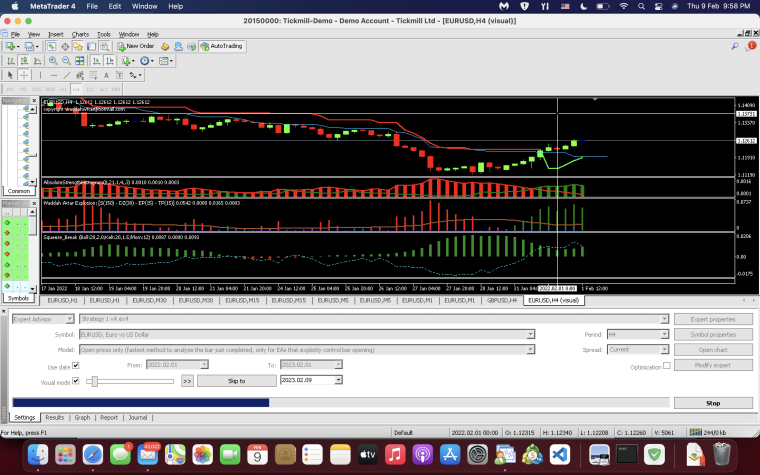This screenshot has width=760, height=475.
Task: Select the M15 timeframe button
Action: 37,90
